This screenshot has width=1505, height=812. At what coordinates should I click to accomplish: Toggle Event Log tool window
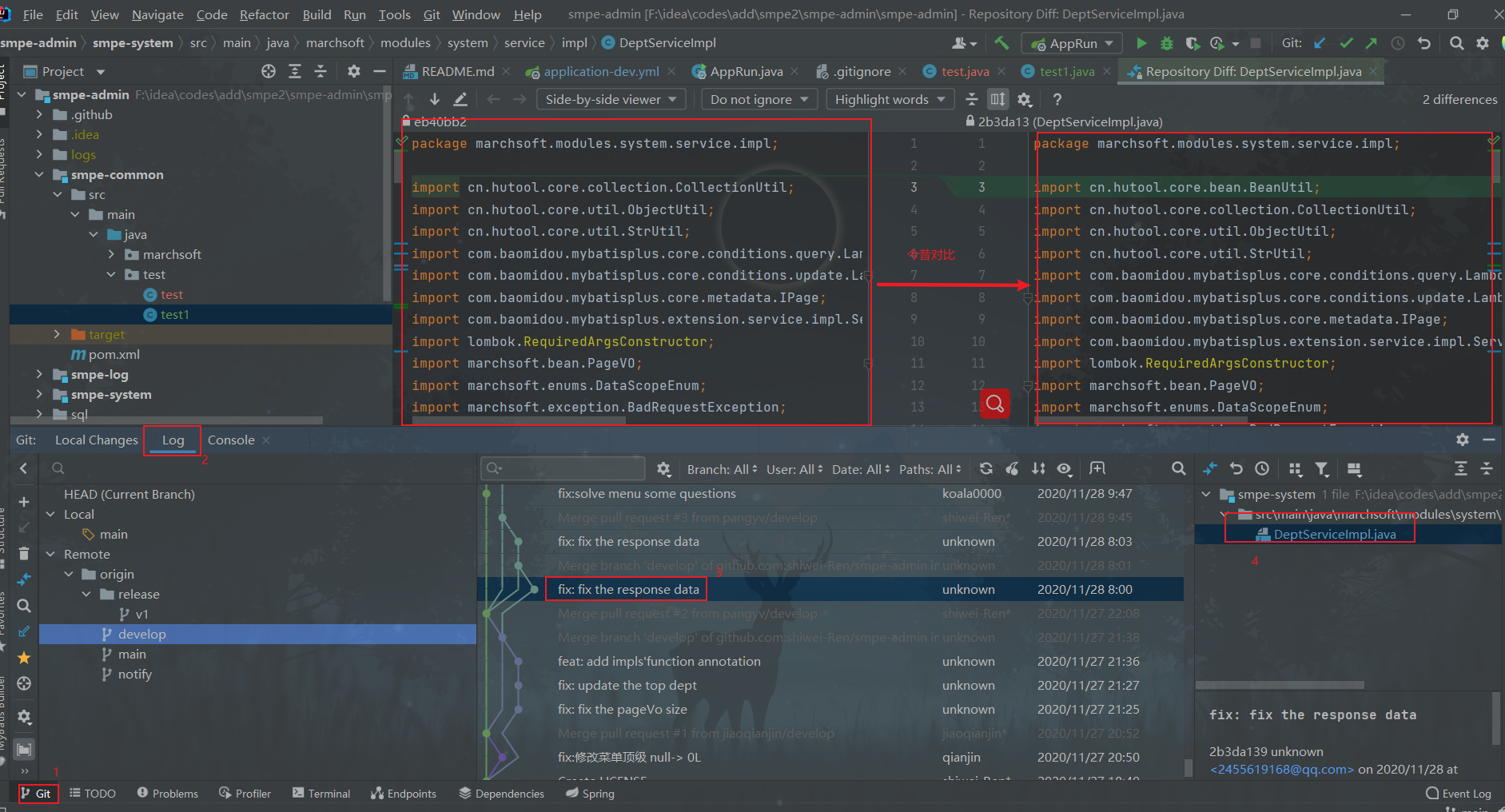click(1459, 794)
